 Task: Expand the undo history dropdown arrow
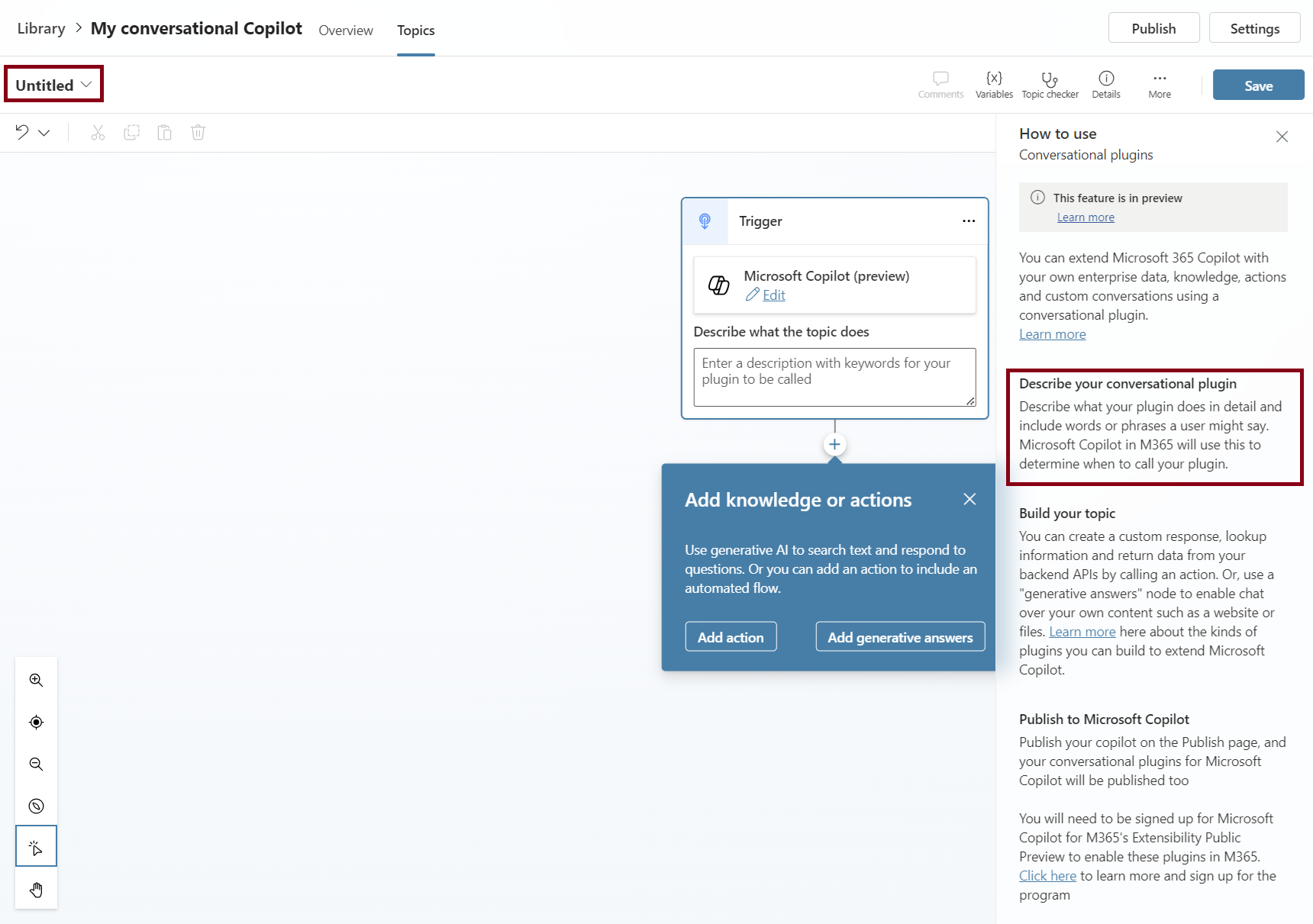(x=44, y=133)
